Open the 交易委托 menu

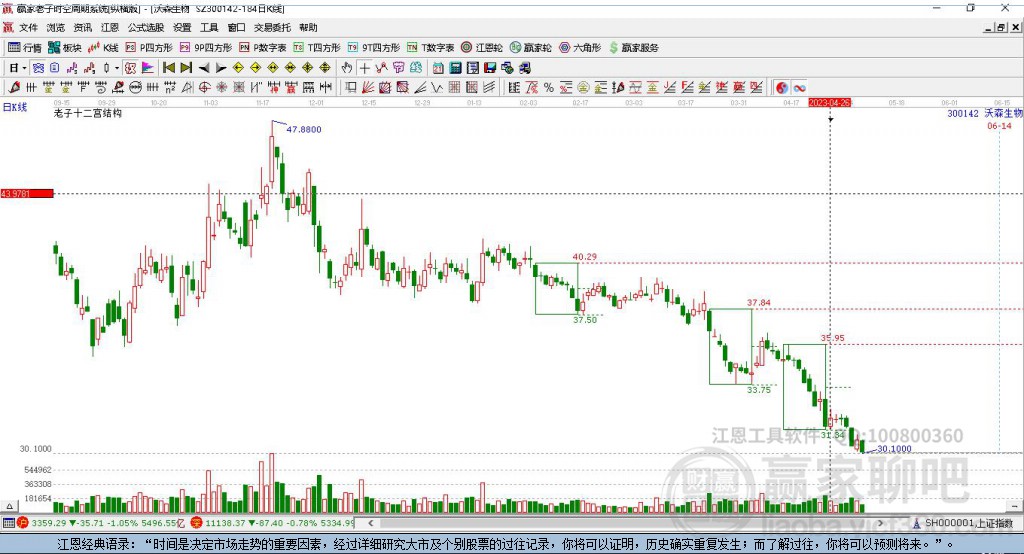point(272,27)
